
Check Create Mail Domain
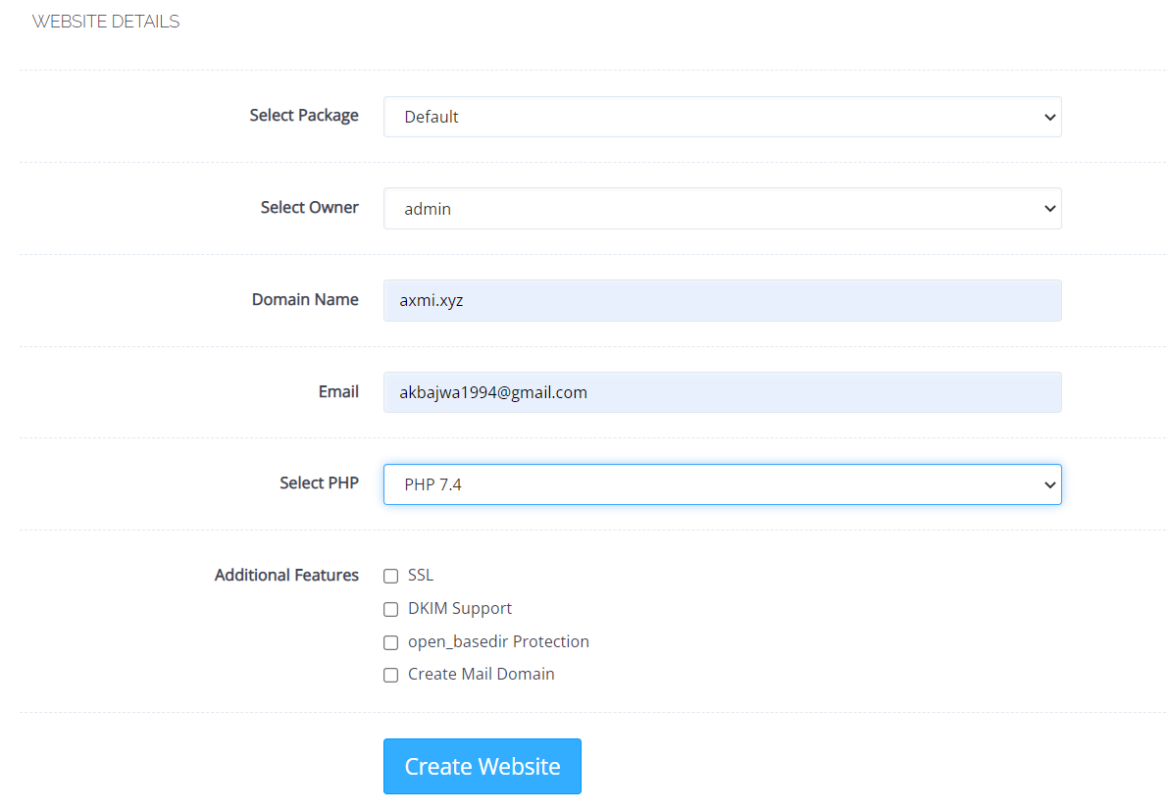click(x=390, y=675)
